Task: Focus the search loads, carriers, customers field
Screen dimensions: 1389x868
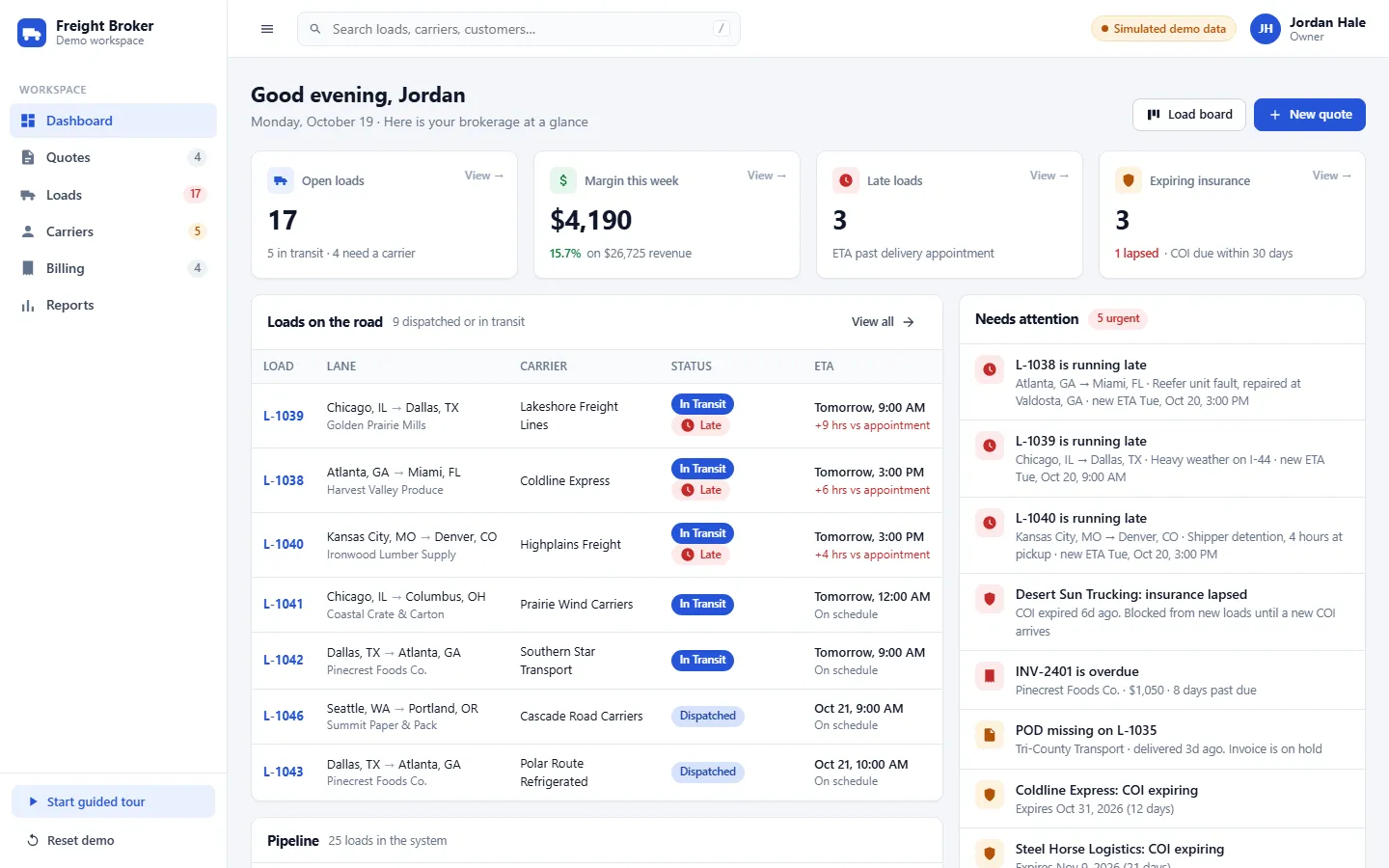Action: pos(519,29)
